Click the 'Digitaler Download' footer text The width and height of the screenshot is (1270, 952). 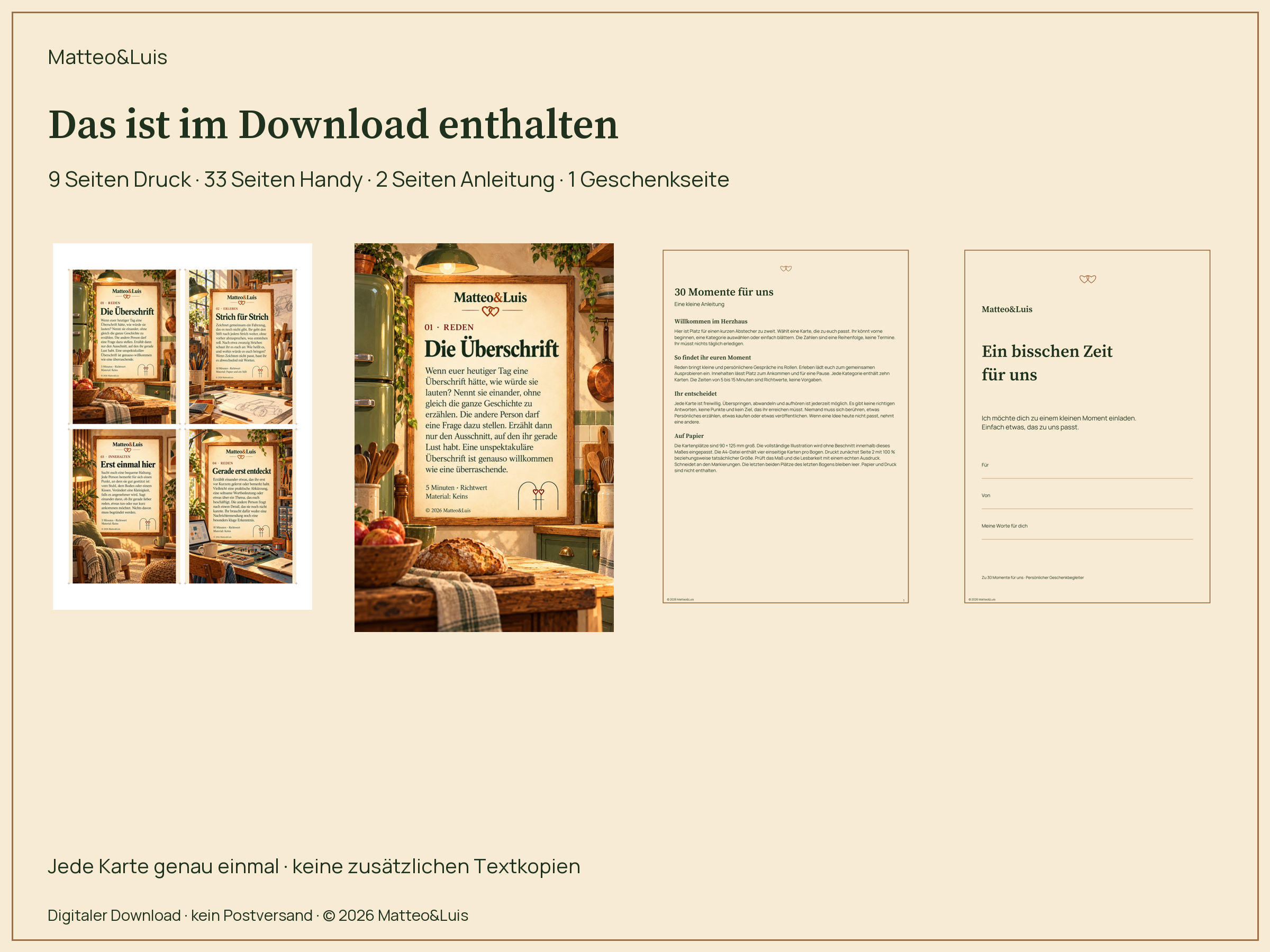(x=114, y=916)
